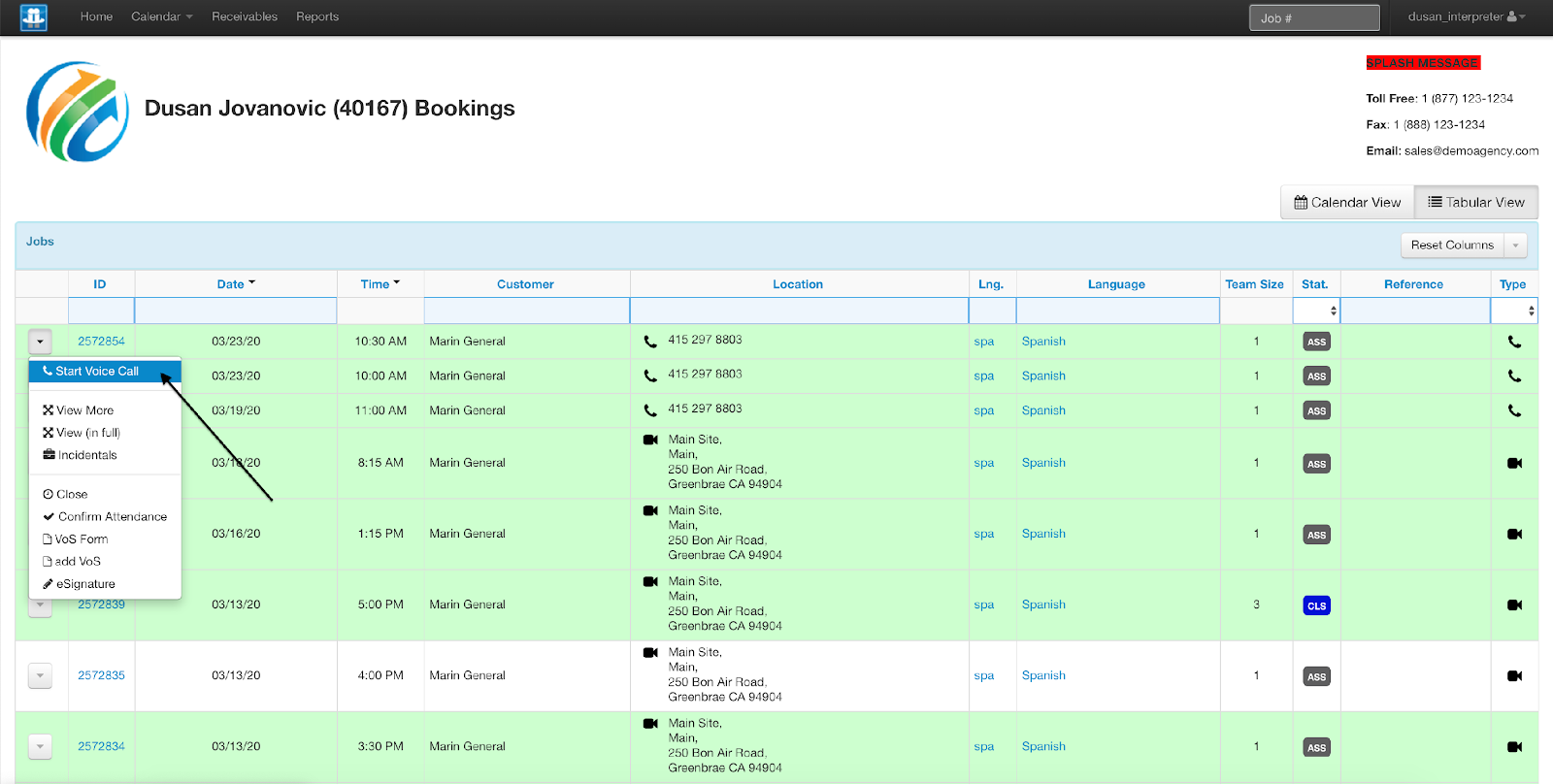Open the Calendar dropdown in navbar

[162, 16]
